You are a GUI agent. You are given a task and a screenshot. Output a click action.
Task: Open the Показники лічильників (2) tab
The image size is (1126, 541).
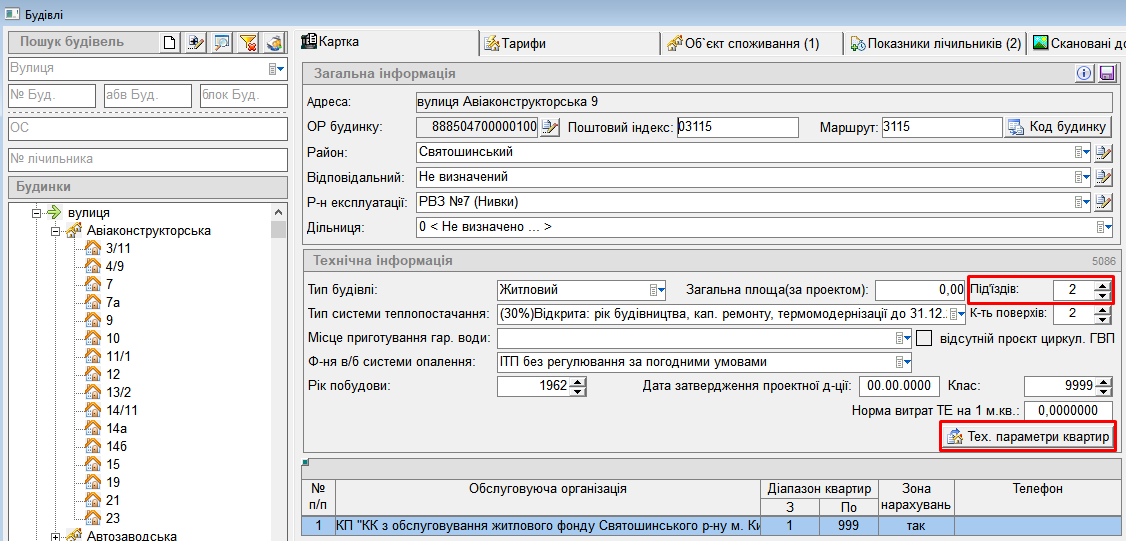click(x=935, y=43)
